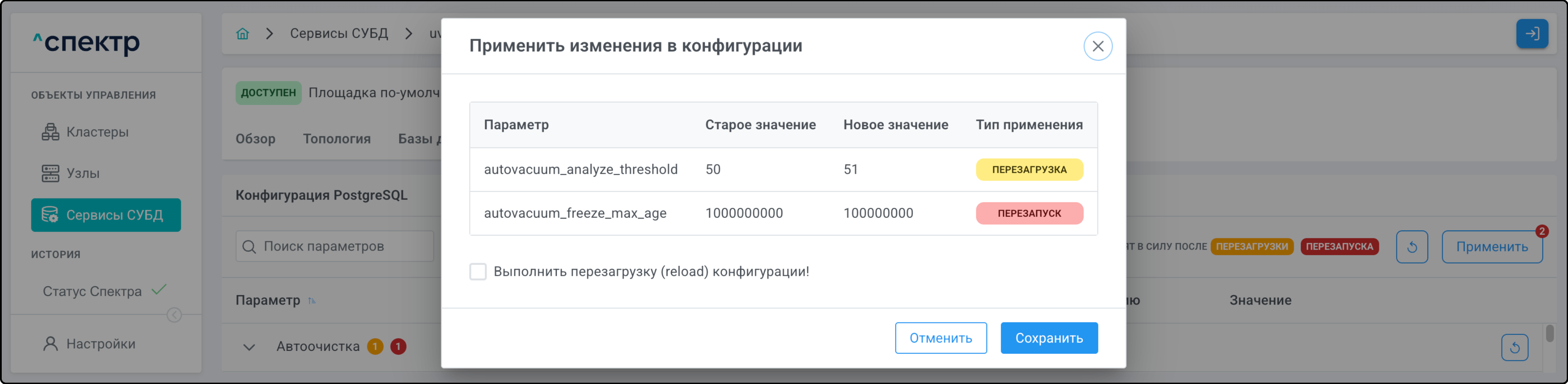Click the logout icon button
Screen dimensions: 1568x384
pos(1531,34)
